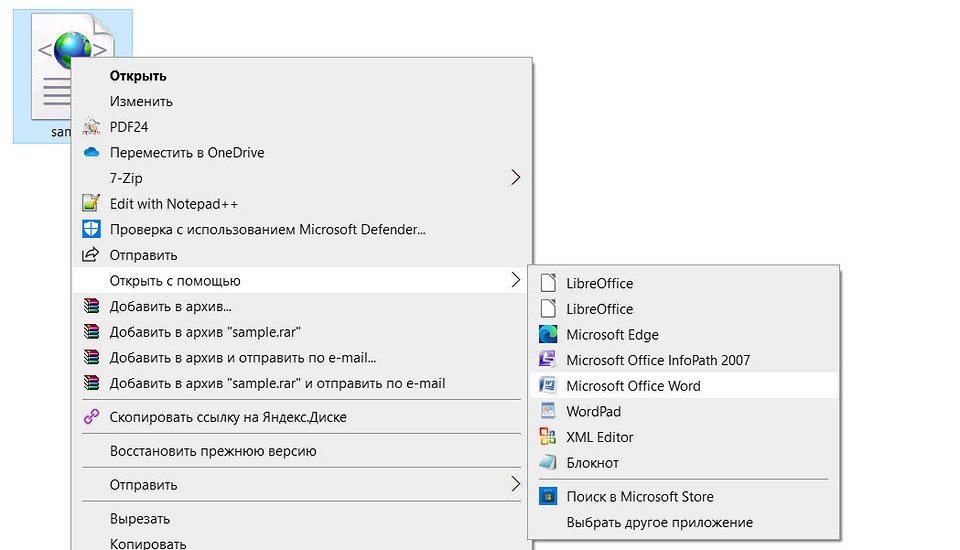This screenshot has width=960, height=550.
Task: Click WinRAR icon beside archive and e-mail entry
Action: pyautogui.click(x=91, y=357)
